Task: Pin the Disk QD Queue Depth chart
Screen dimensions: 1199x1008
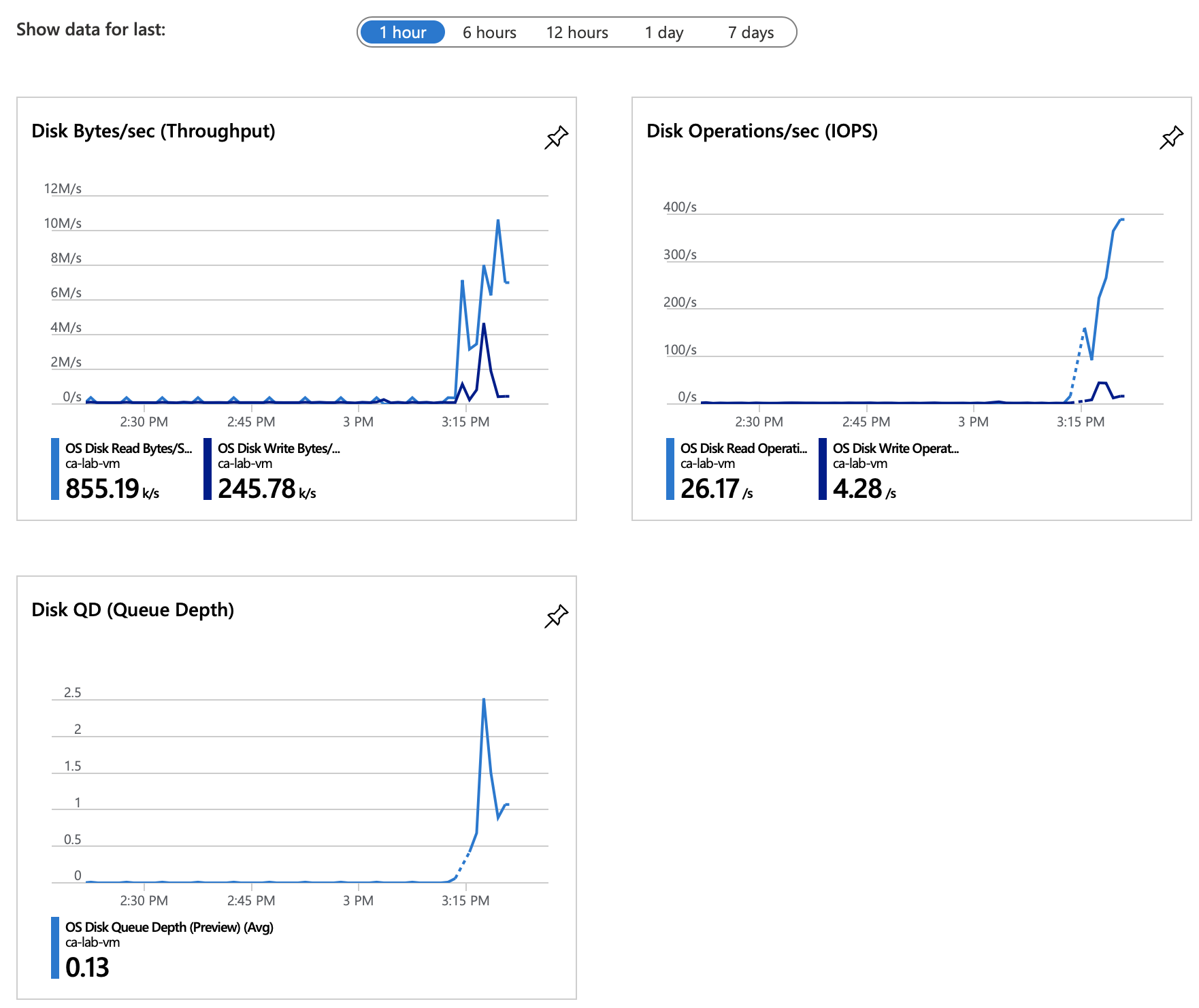Action: [x=556, y=616]
